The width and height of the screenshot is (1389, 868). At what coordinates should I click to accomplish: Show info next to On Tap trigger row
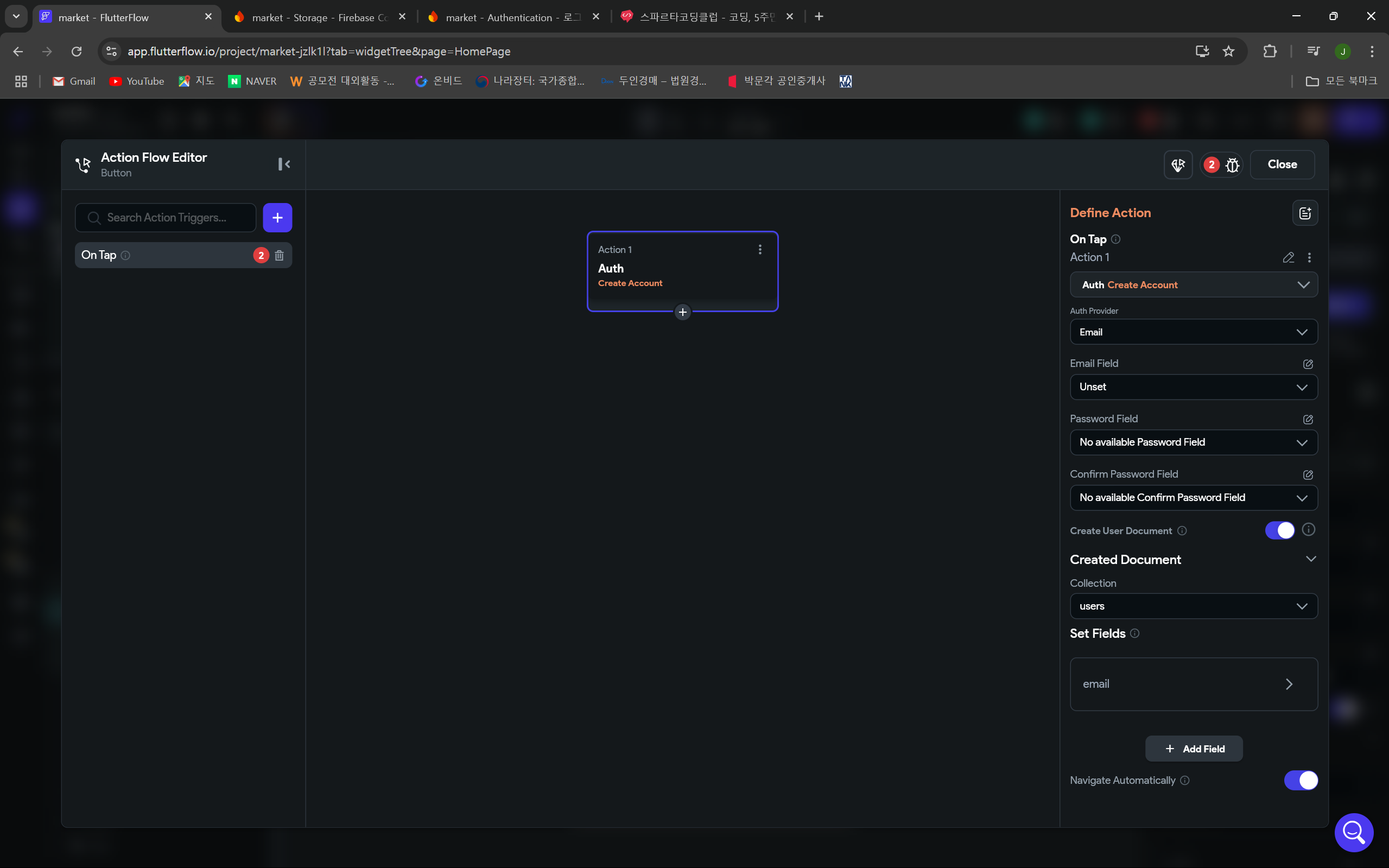125,256
